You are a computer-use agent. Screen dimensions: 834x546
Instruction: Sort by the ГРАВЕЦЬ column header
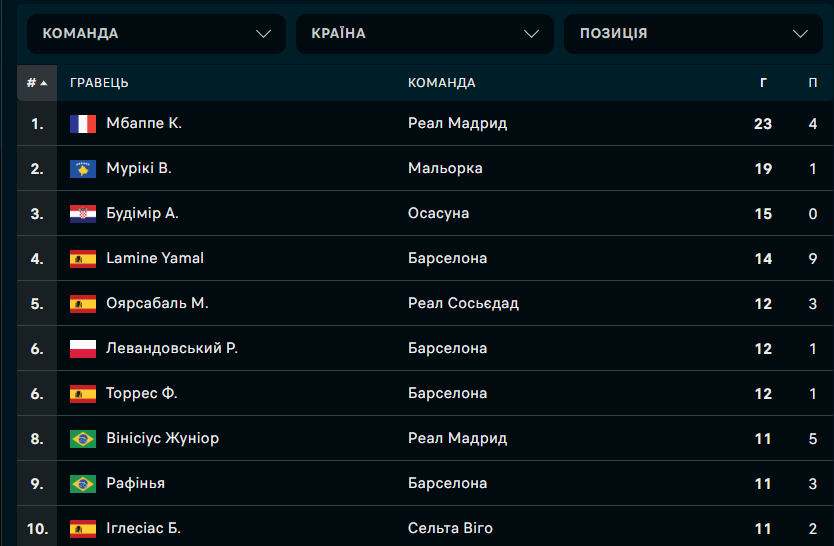(99, 83)
